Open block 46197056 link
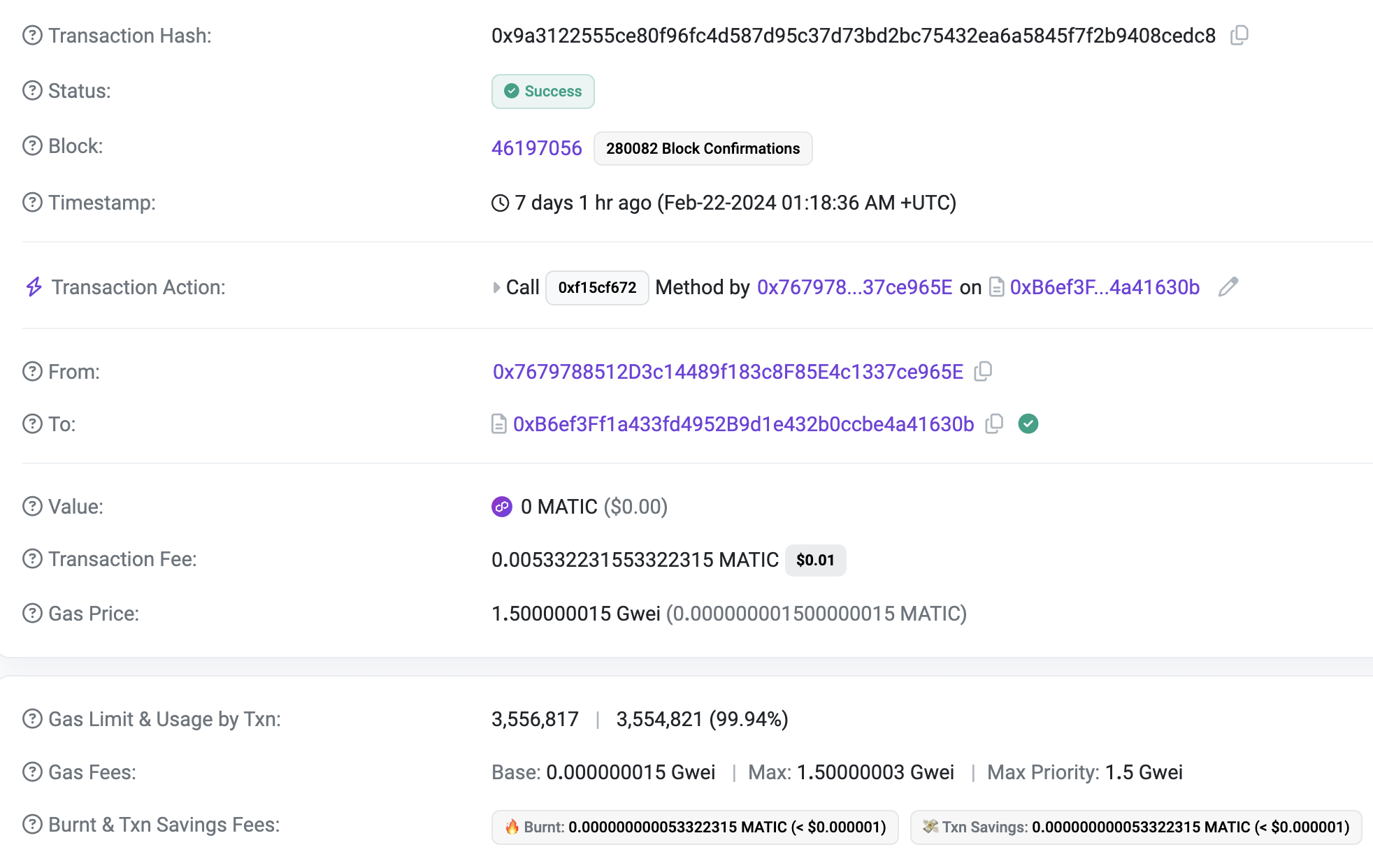1373x868 pixels. (536, 148)
